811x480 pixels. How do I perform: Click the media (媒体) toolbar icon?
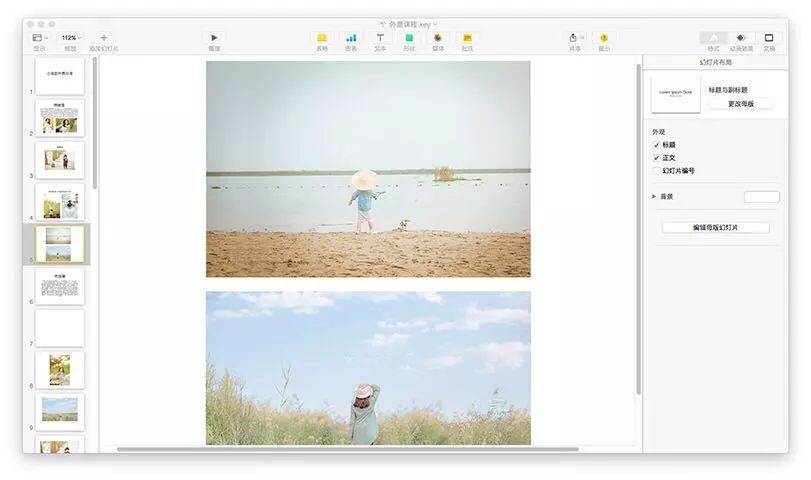coord(438,38)
